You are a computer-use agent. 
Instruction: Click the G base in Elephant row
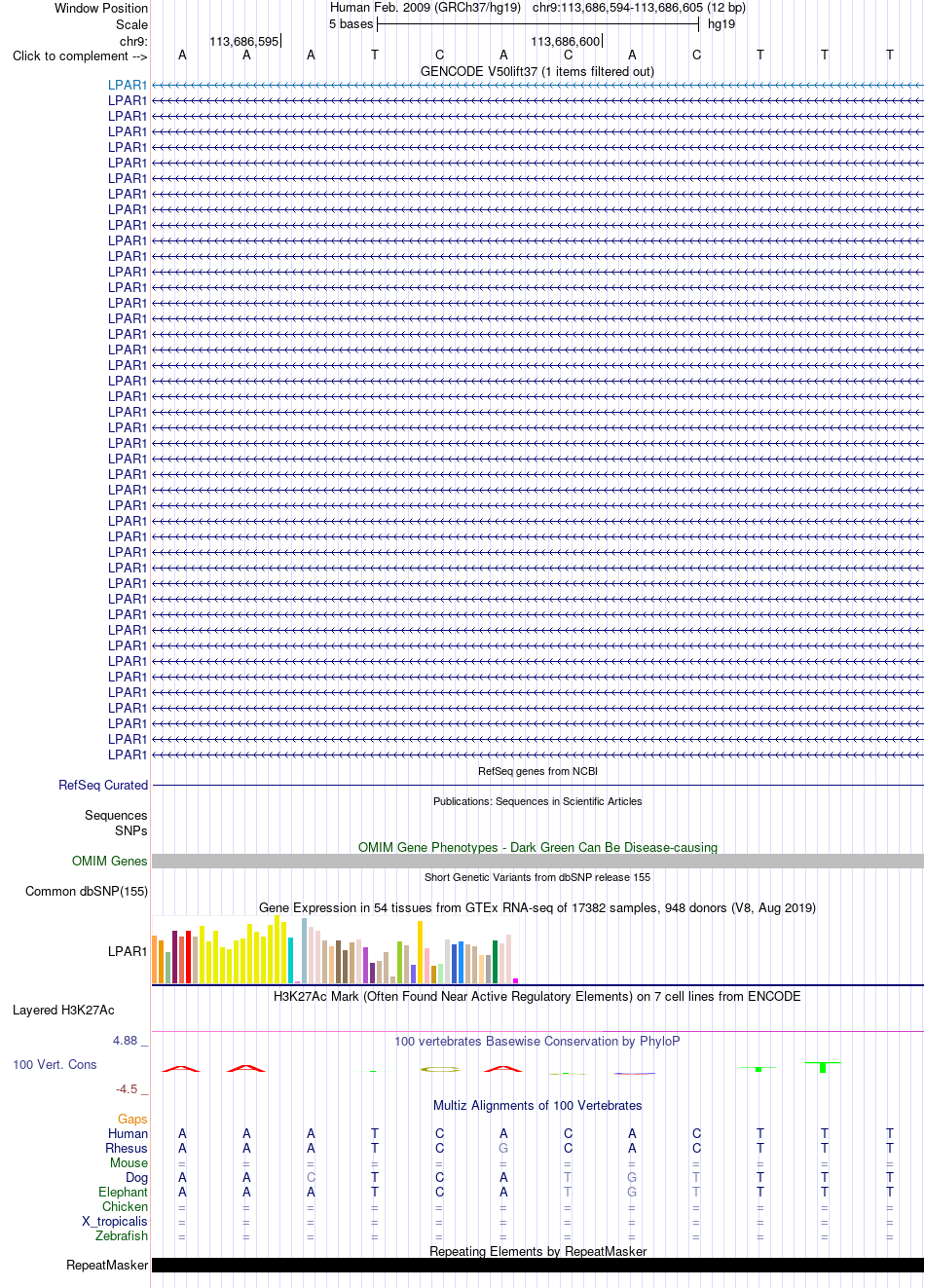(x=632, y=1192)
